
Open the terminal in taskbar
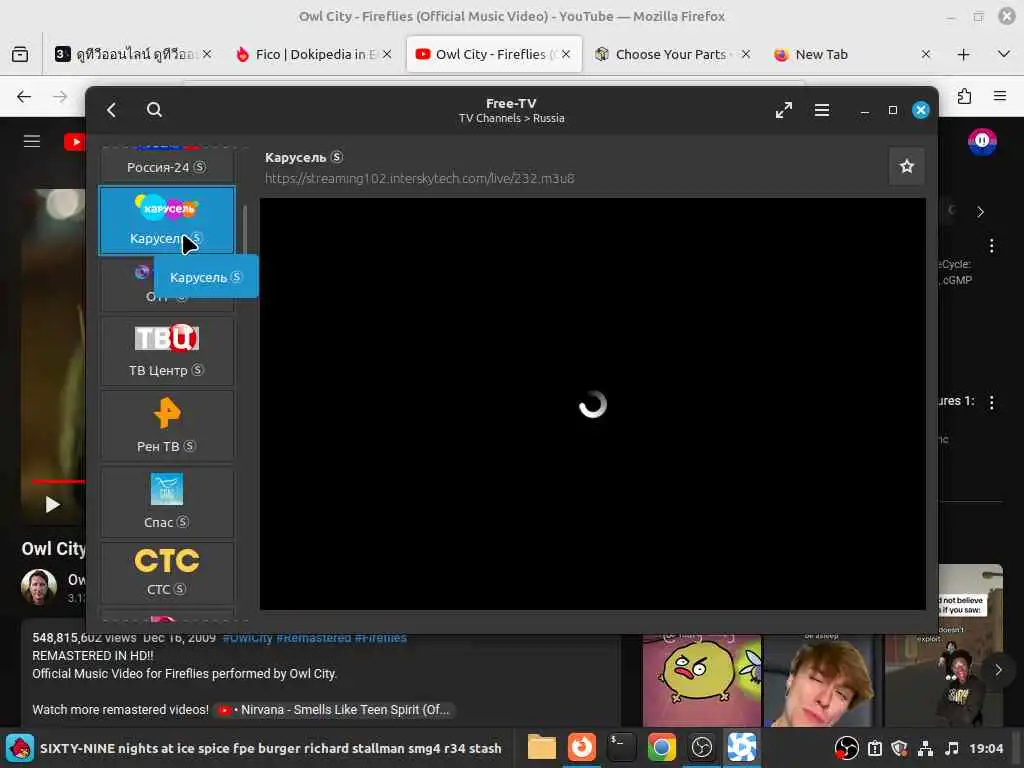pos(620,748)
